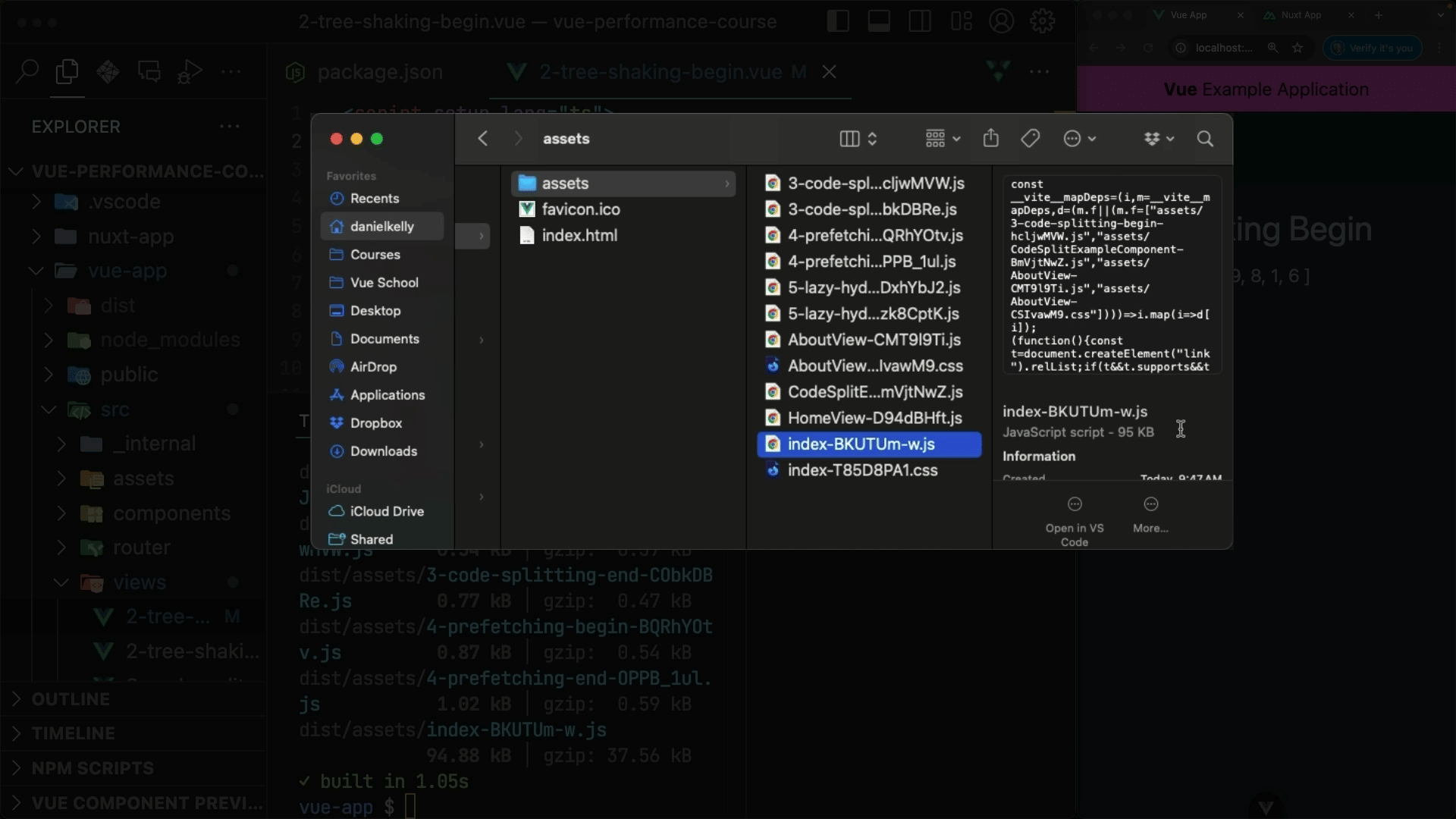Select 4-prefetchi...QRhYOtv.js file
Viewport: 1456px width, 819px height.
869,235
